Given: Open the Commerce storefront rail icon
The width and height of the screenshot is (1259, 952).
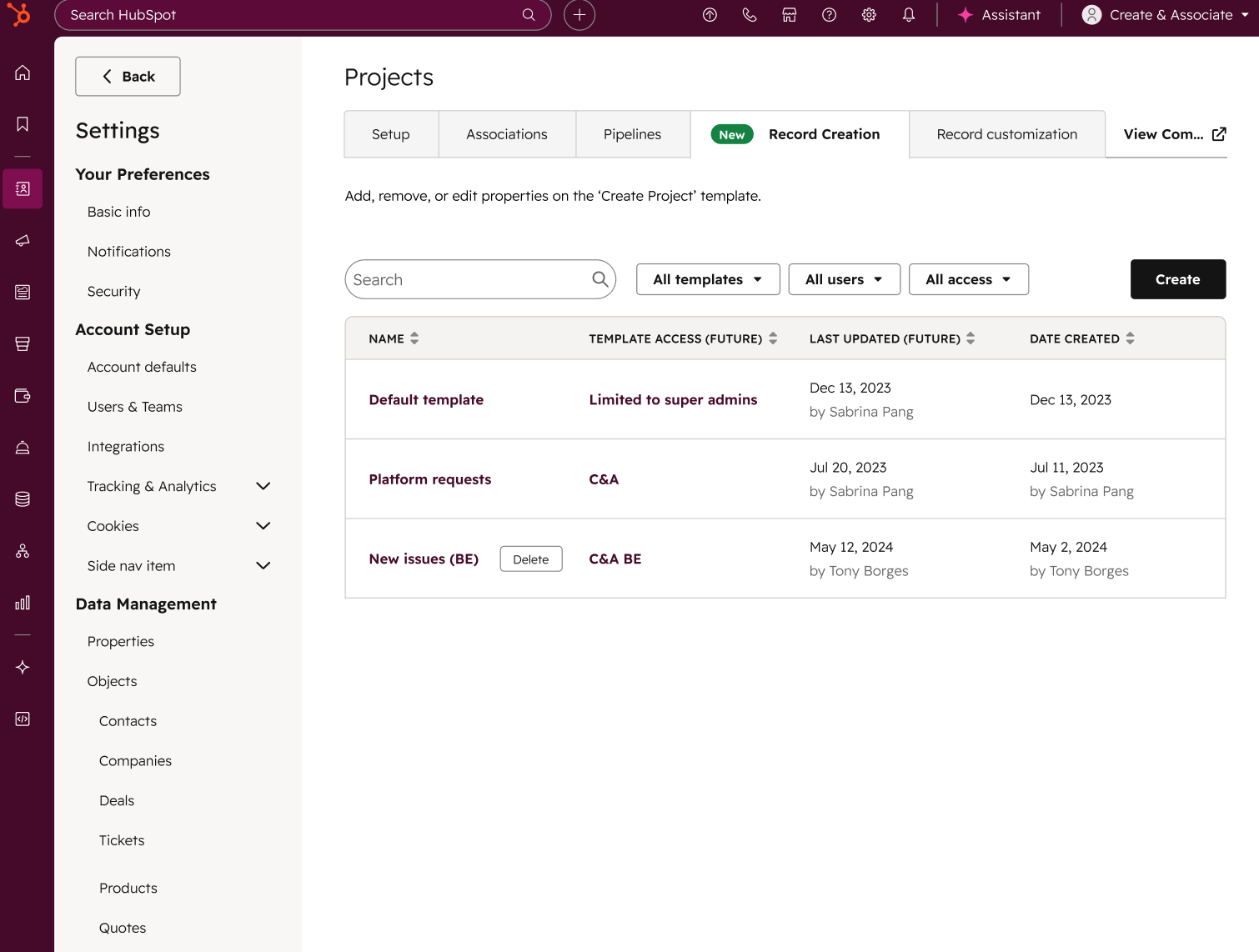Looking at the screenshot, I should pyautogui.click(x=23, y=343).
